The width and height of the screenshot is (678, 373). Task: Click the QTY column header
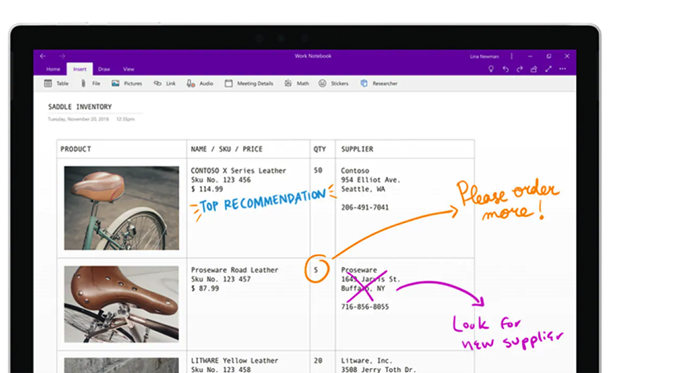(320, 149)
